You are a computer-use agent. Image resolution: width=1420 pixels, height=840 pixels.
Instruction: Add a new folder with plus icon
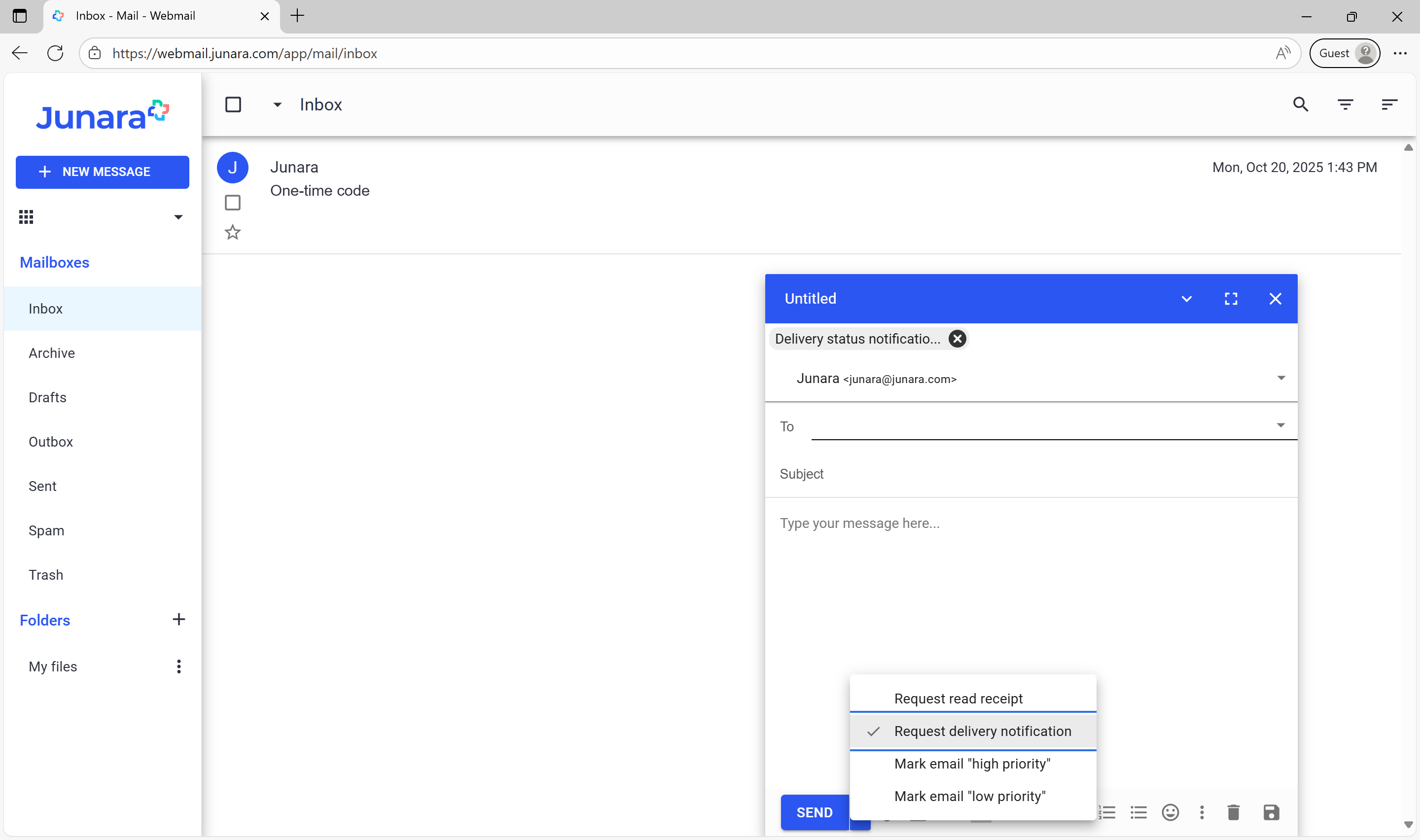[178, 619]
